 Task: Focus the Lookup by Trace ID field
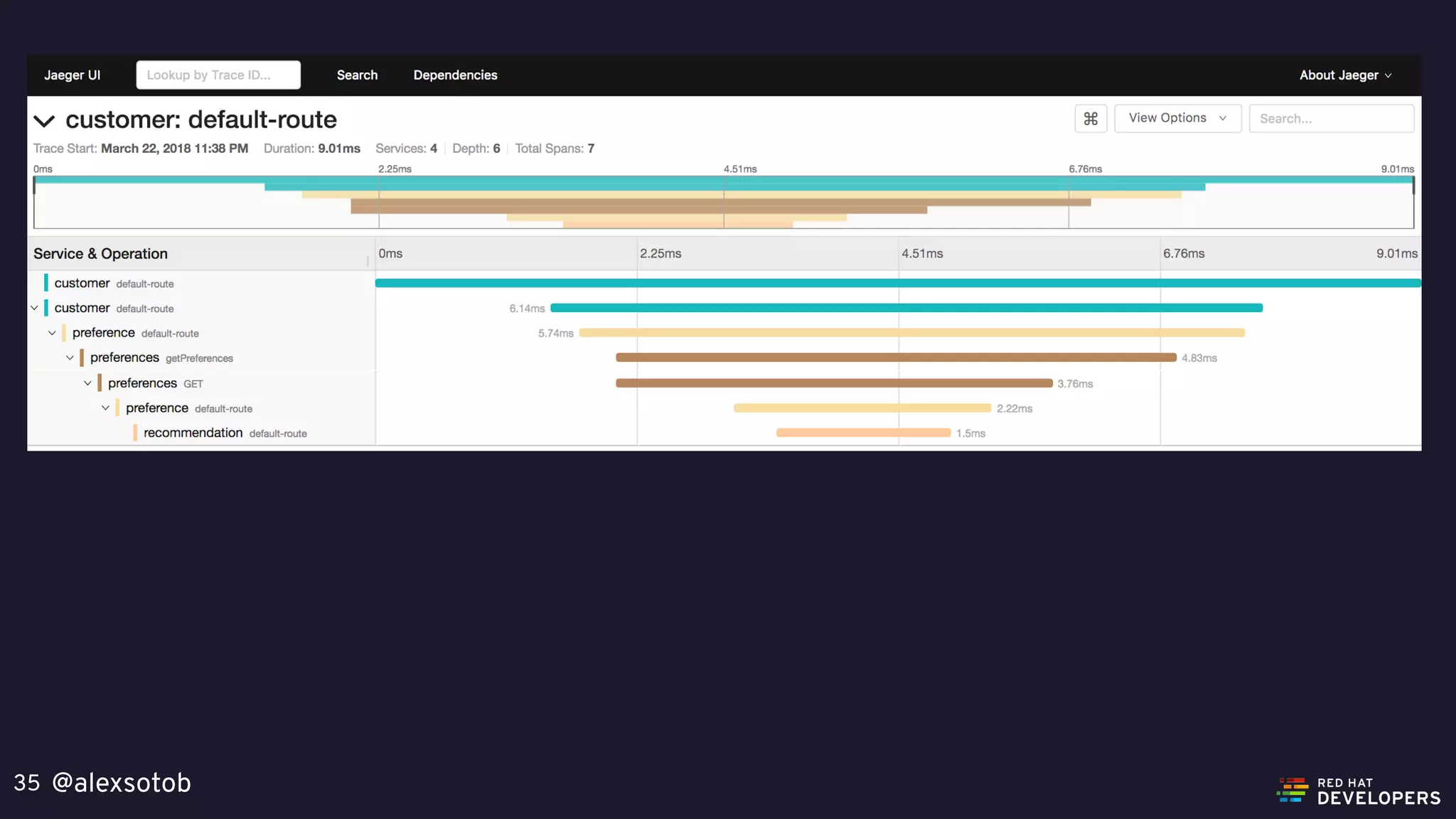pos(218,75)
